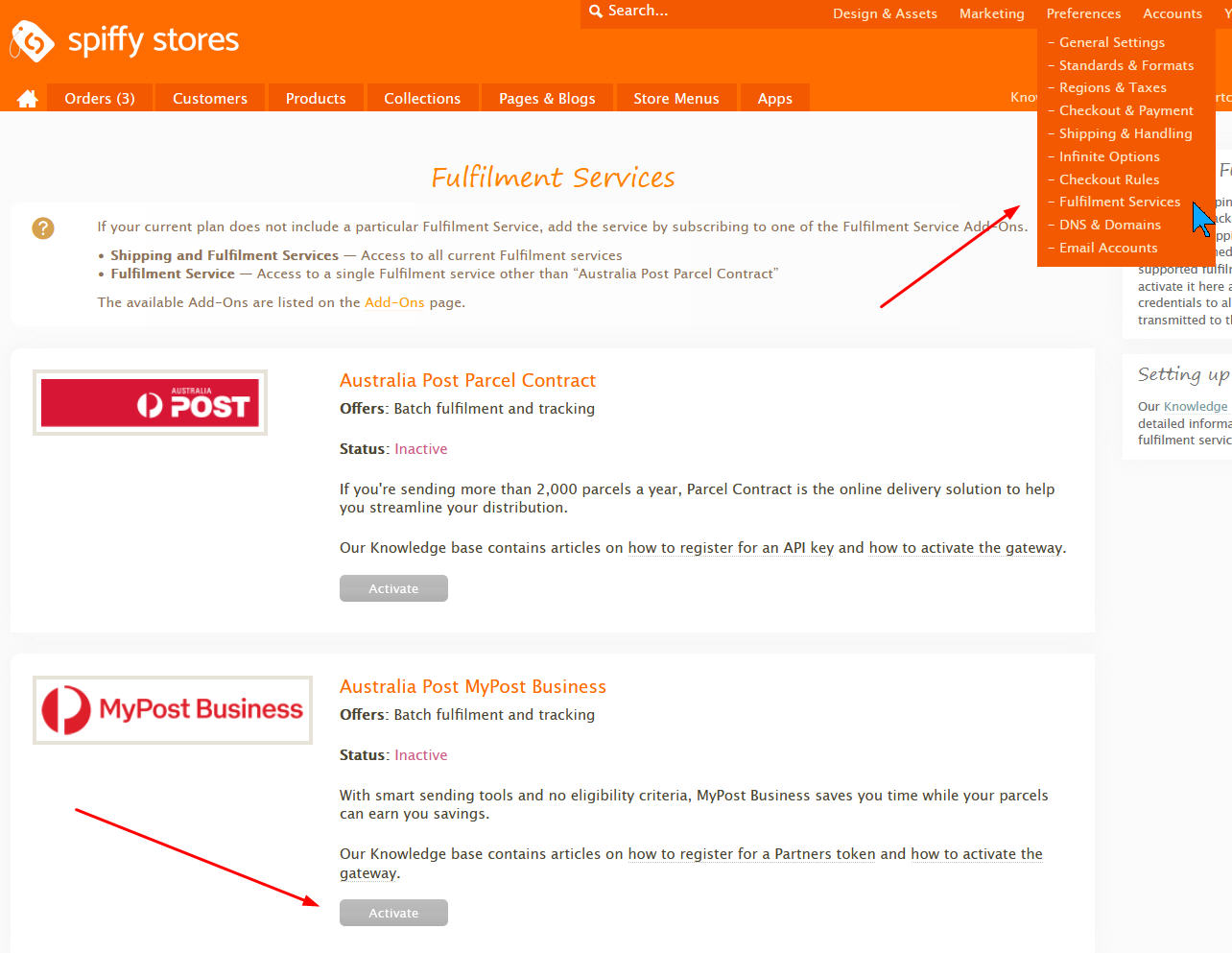
Task: Select Shipping & Handling menu entry
Action: tap(1125, 133)
